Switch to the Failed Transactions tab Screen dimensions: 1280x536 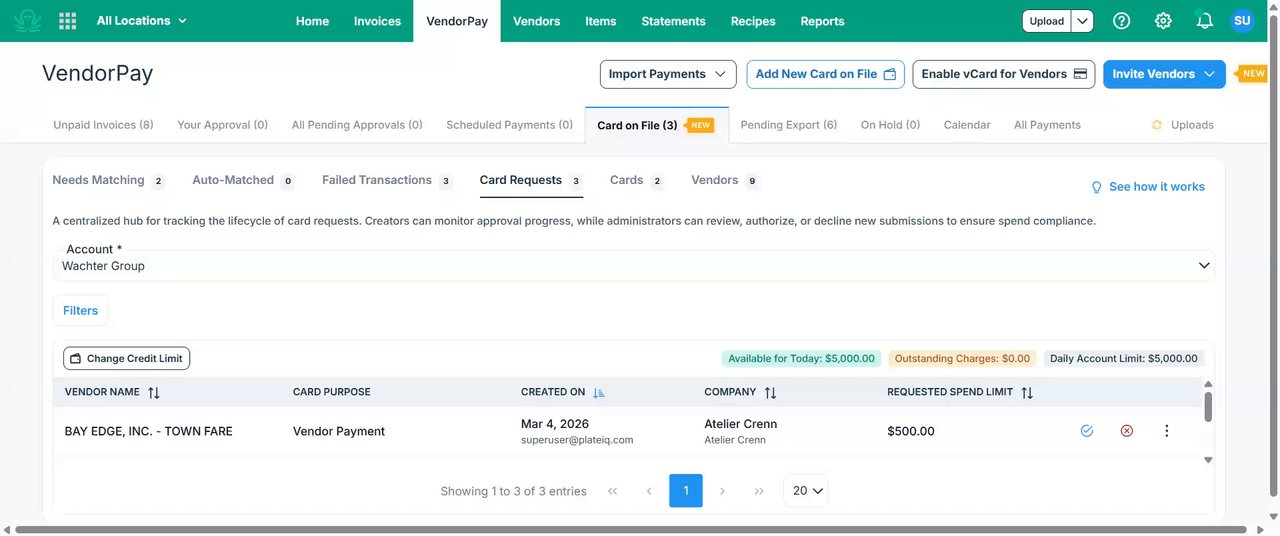[x=377, y=180]
